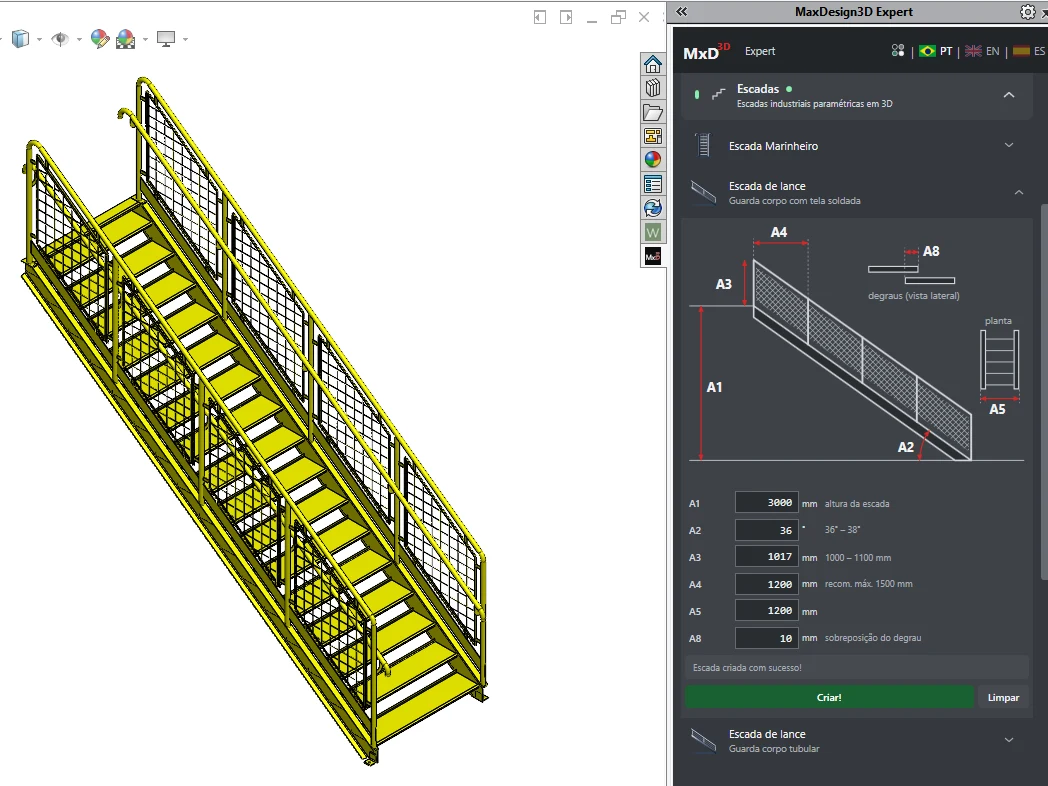The height and width of the screenshot is (786, 1048).
Task: Open the View Settings dropdown arrow
Action: coord(185,39)
